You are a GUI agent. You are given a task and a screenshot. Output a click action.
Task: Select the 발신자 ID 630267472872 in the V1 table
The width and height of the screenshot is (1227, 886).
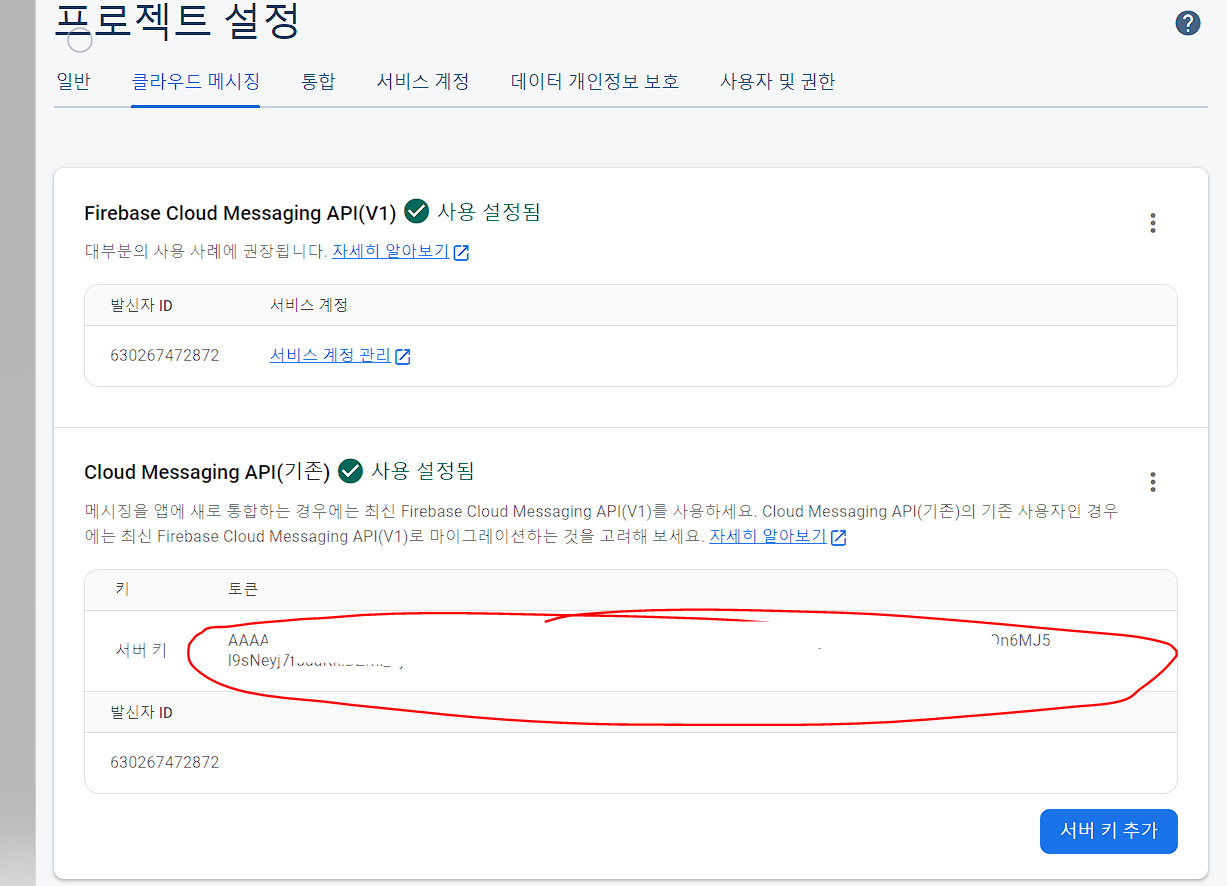click(x=164, y=356)
